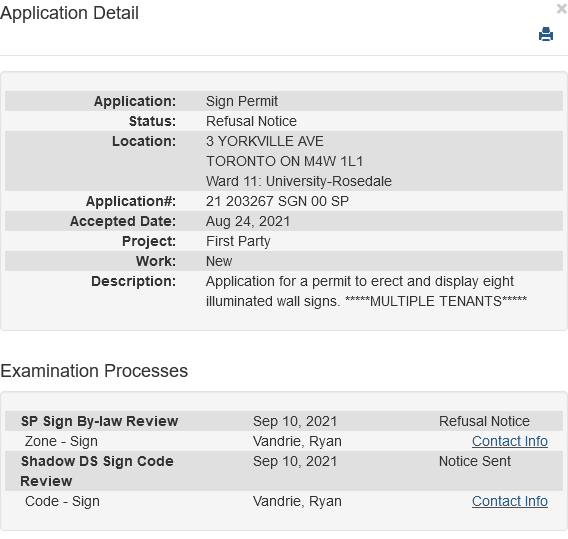Click the Examination Processes heading
The image size is (568, 539).
pyautogui.click(x=94, y=371)
